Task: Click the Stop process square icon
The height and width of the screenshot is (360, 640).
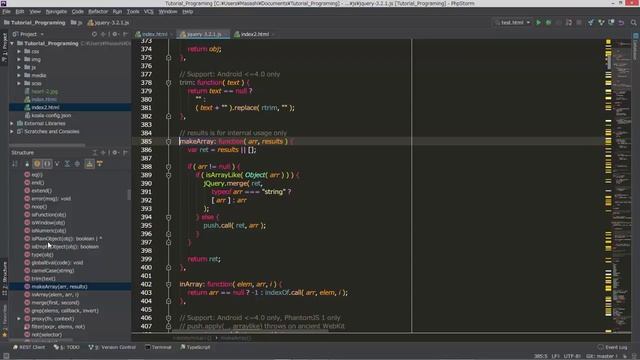Action: (x=579, y=22)
